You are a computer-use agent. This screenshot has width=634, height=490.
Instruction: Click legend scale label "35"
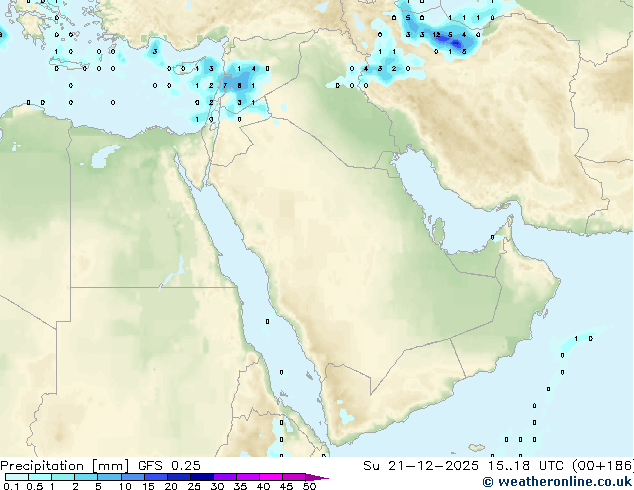click(x=240, y=486)
